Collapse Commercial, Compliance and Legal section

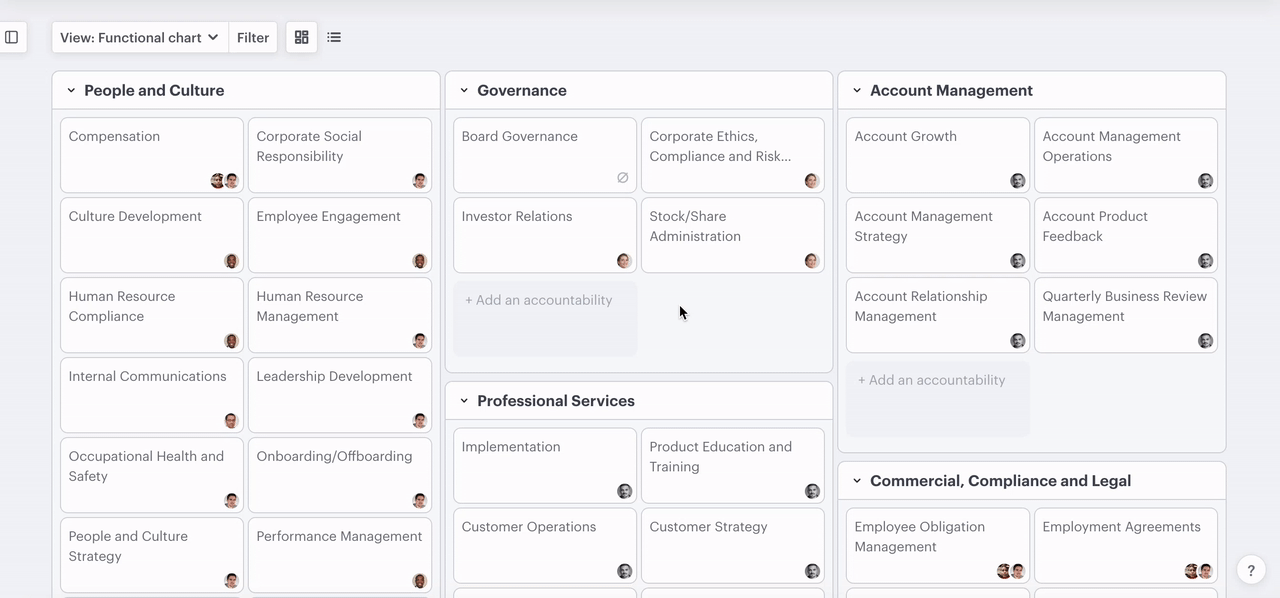click(857, 481)
